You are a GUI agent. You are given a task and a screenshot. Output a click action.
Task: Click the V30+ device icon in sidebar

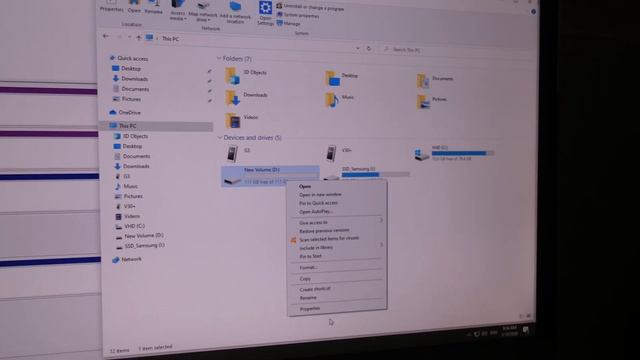point(118,206)
